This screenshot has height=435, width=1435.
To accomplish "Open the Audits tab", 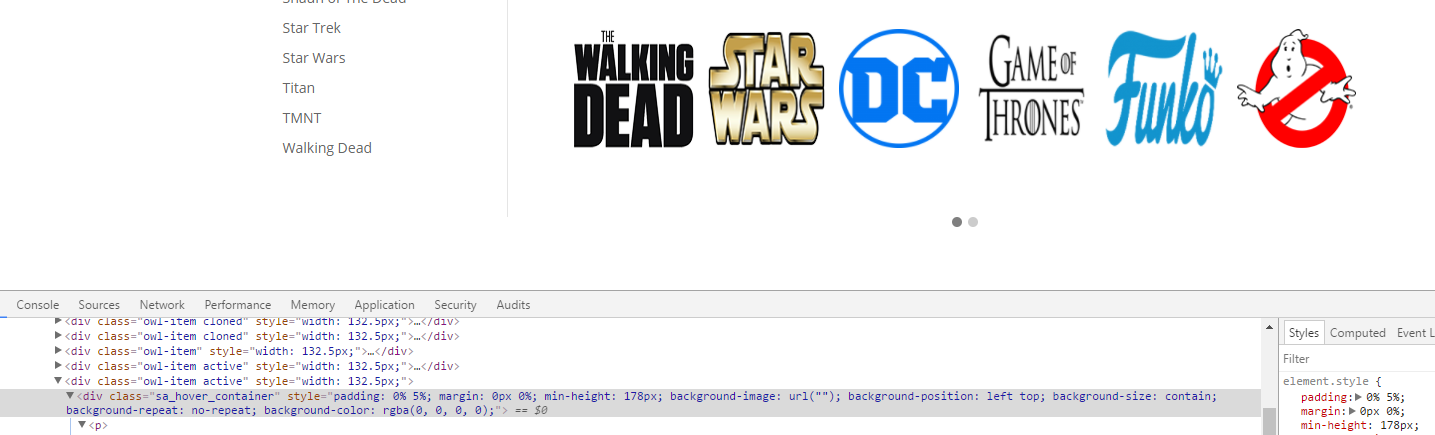I will click(x=513, y=305).
